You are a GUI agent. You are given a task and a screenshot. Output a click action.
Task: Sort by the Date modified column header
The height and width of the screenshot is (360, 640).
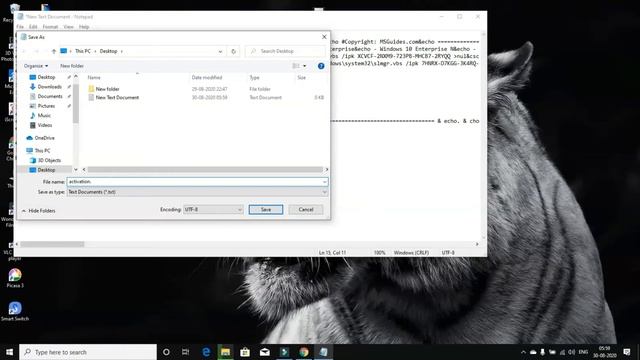point(207,78)
